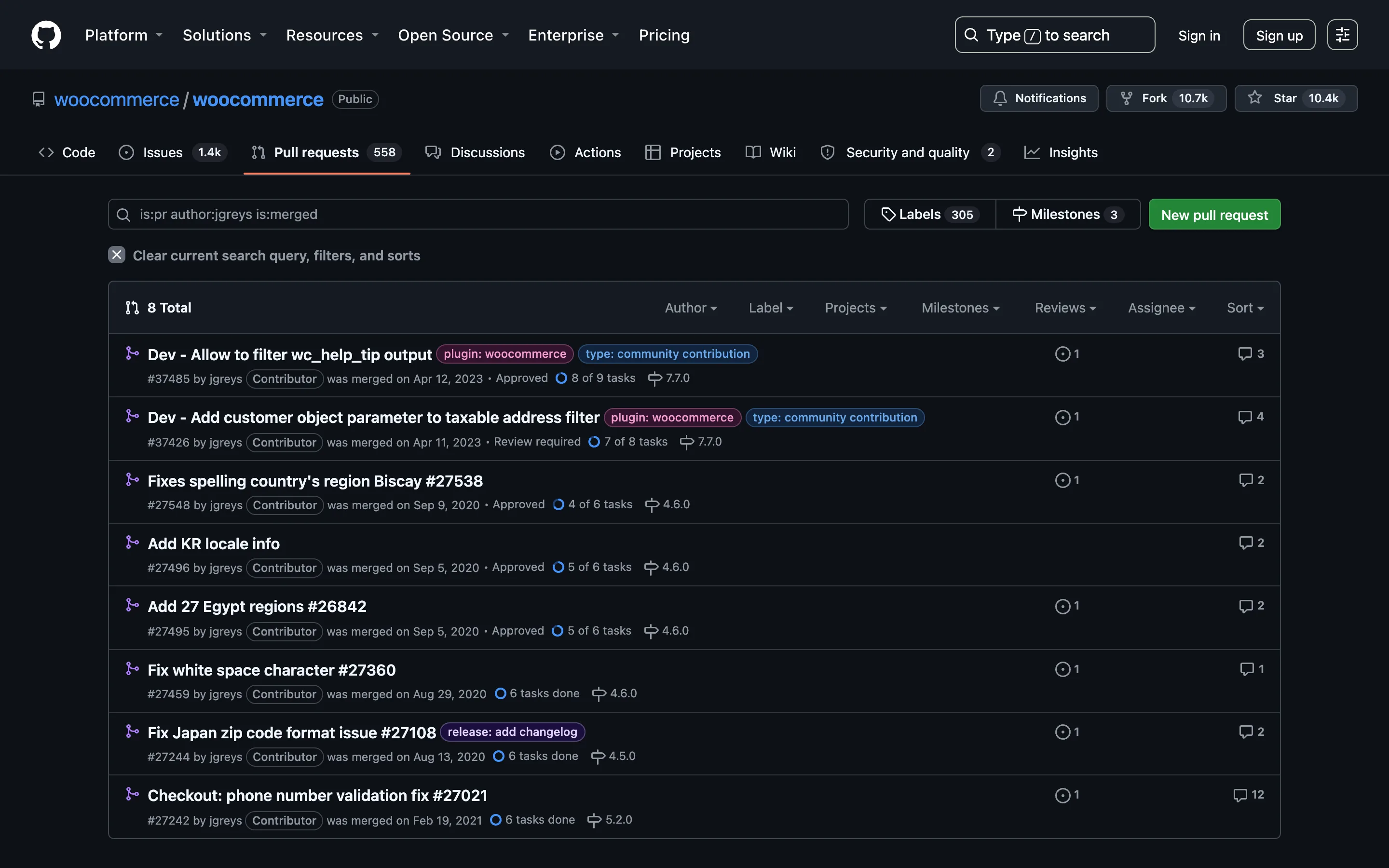
Task: Open comments for taxable address filter PR
Action: [x=1251, y=417]
